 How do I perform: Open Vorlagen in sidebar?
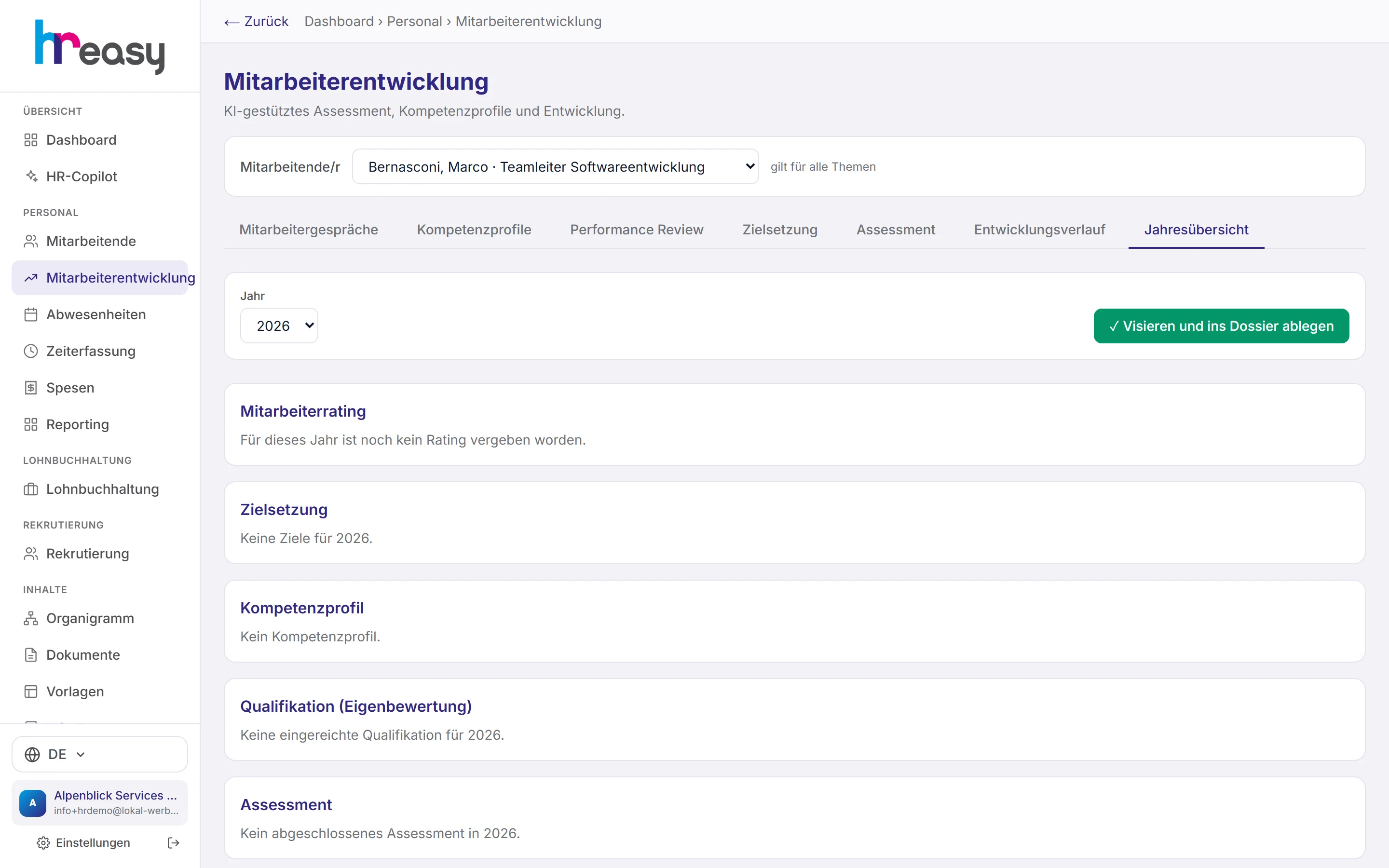tap(100, 692)
